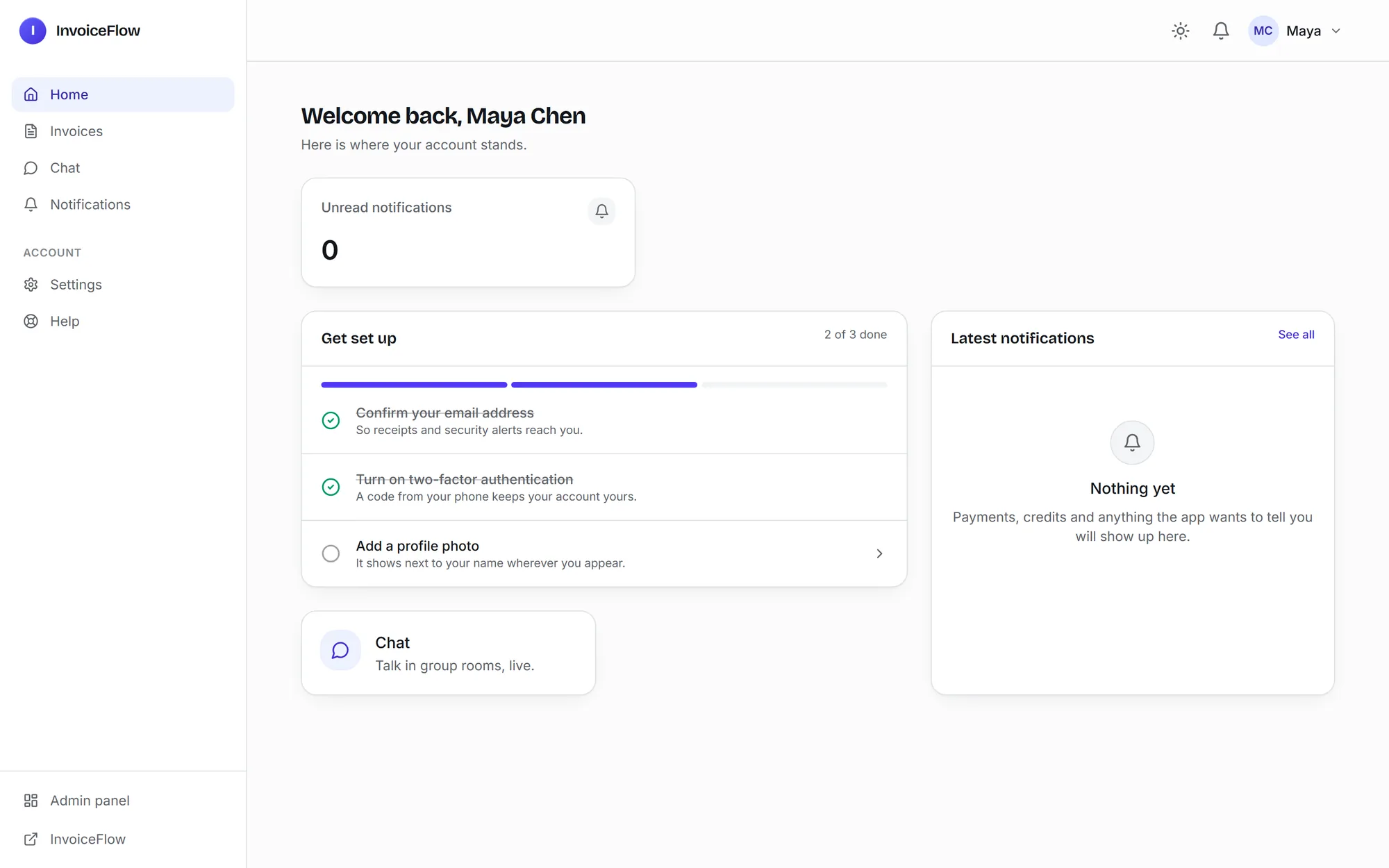
Task: Open Help label in sidebar
Action: pyautogui.click(x=65, y=322)
